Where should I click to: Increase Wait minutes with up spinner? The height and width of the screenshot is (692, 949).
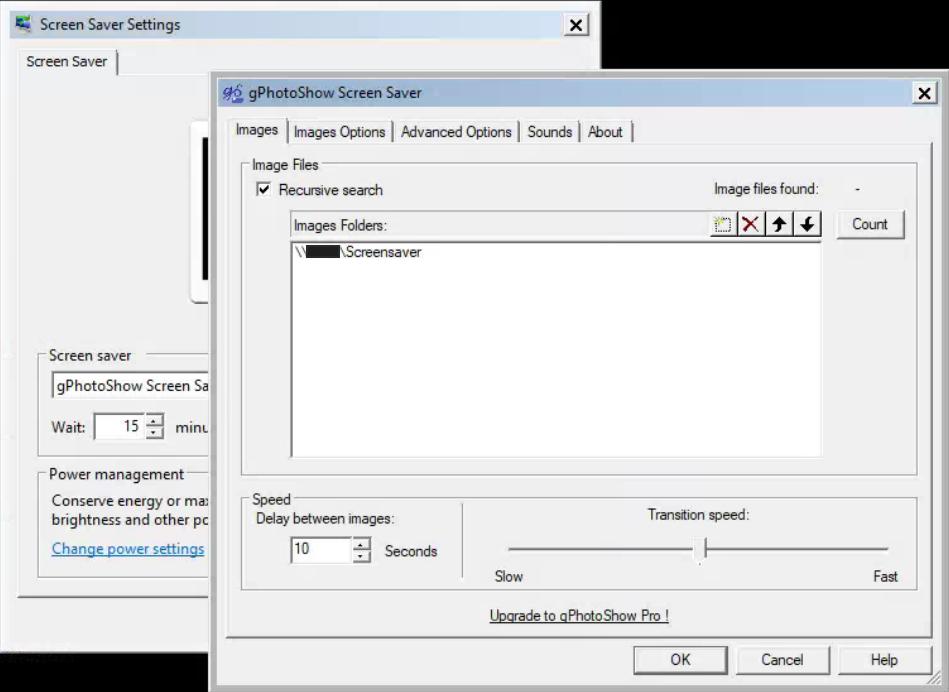[155, 420]
